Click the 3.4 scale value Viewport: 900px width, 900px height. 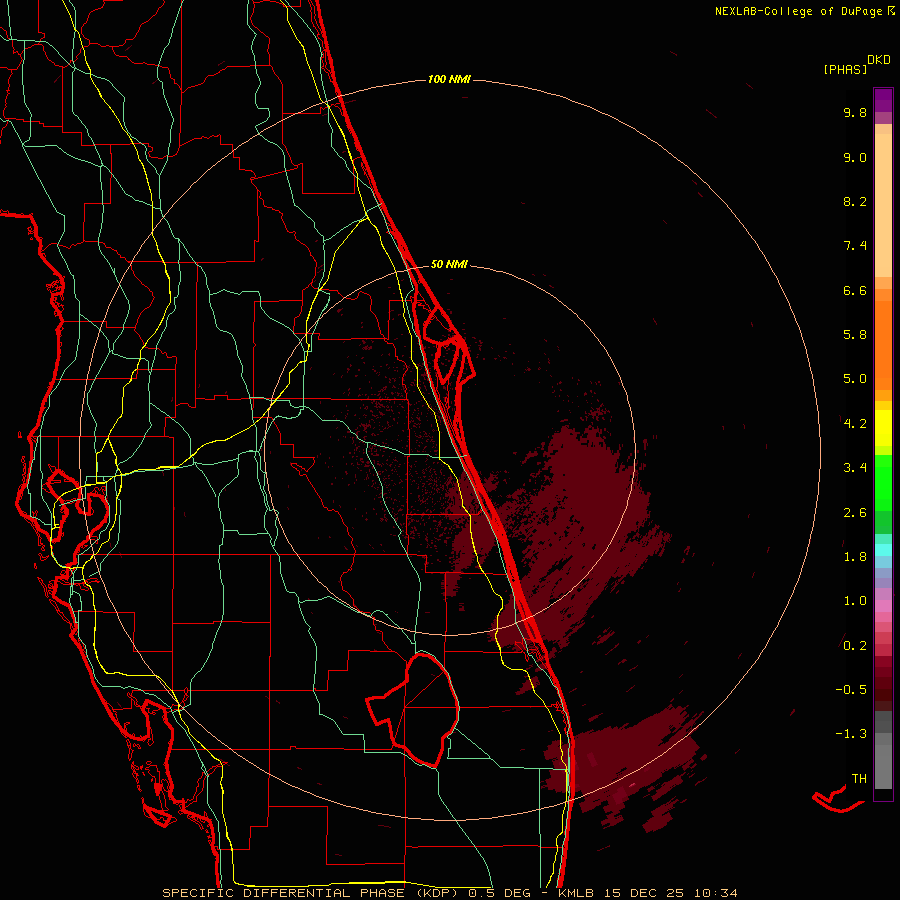[x=855, y=468]
